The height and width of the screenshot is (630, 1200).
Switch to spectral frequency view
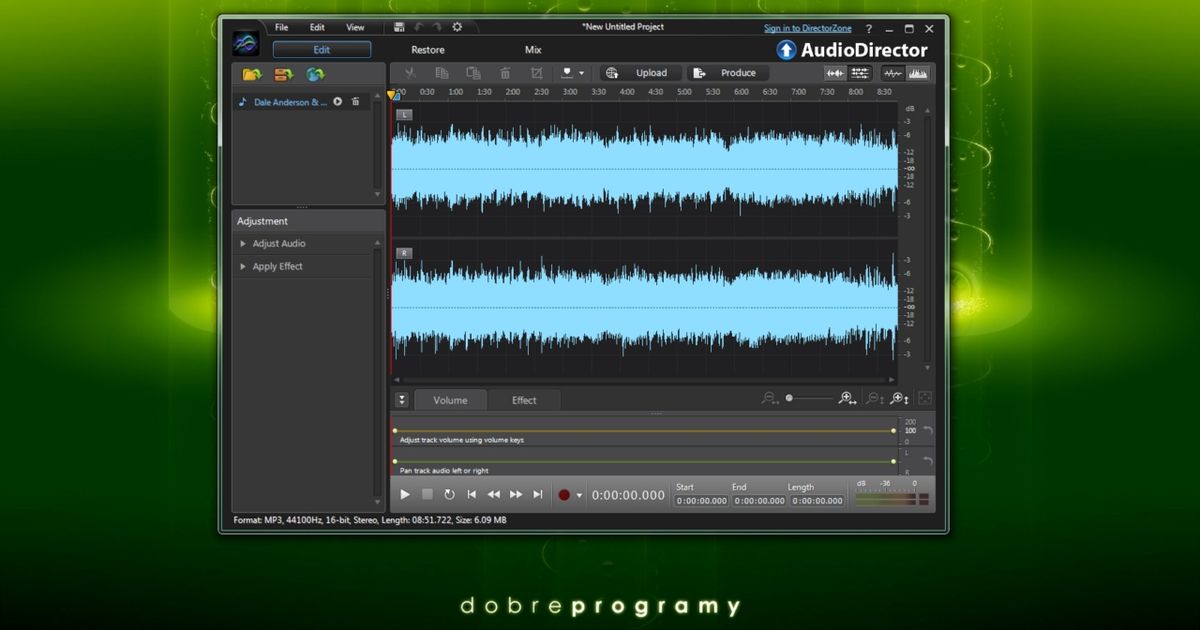918,73
